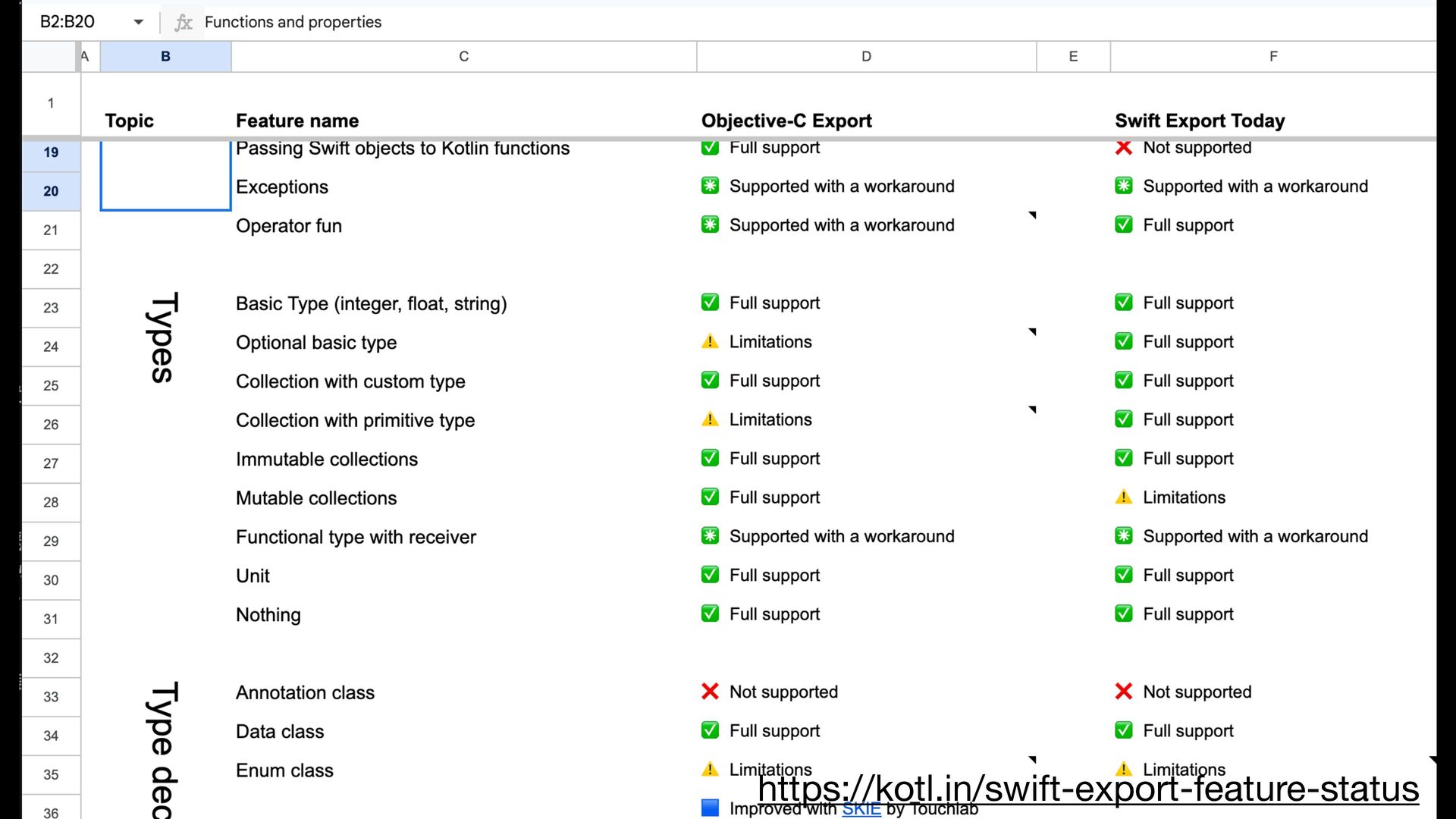Select column F header
The image size is (1456, 819).
[x=1272, y=56]
